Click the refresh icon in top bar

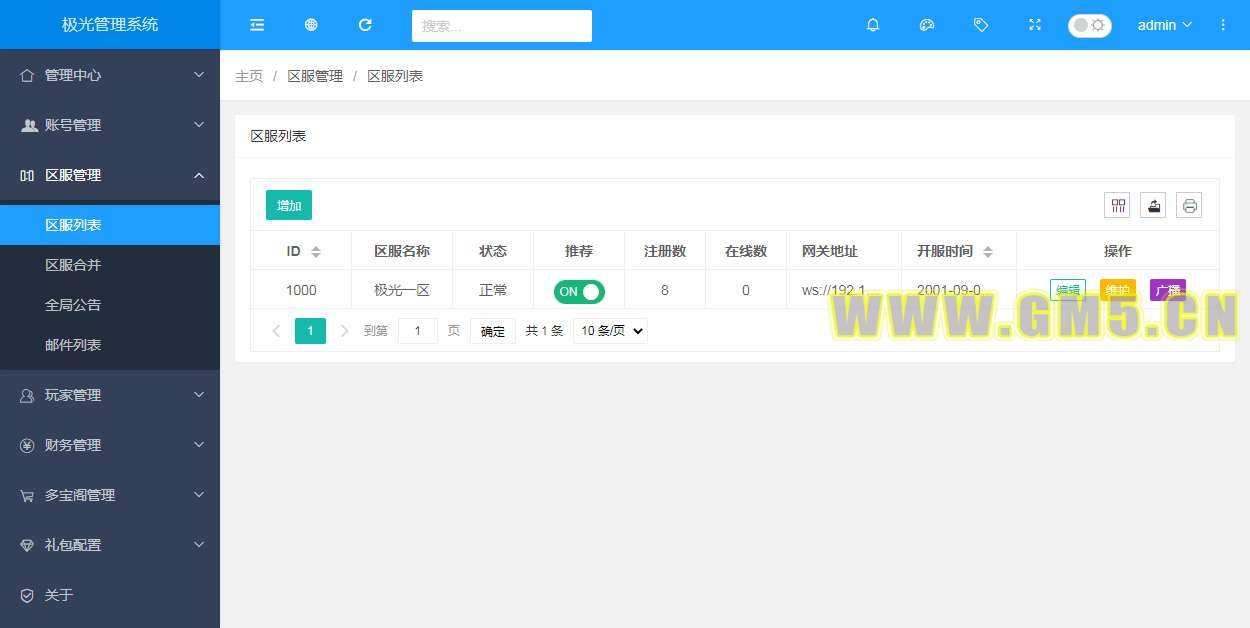[x=365, y=25]
